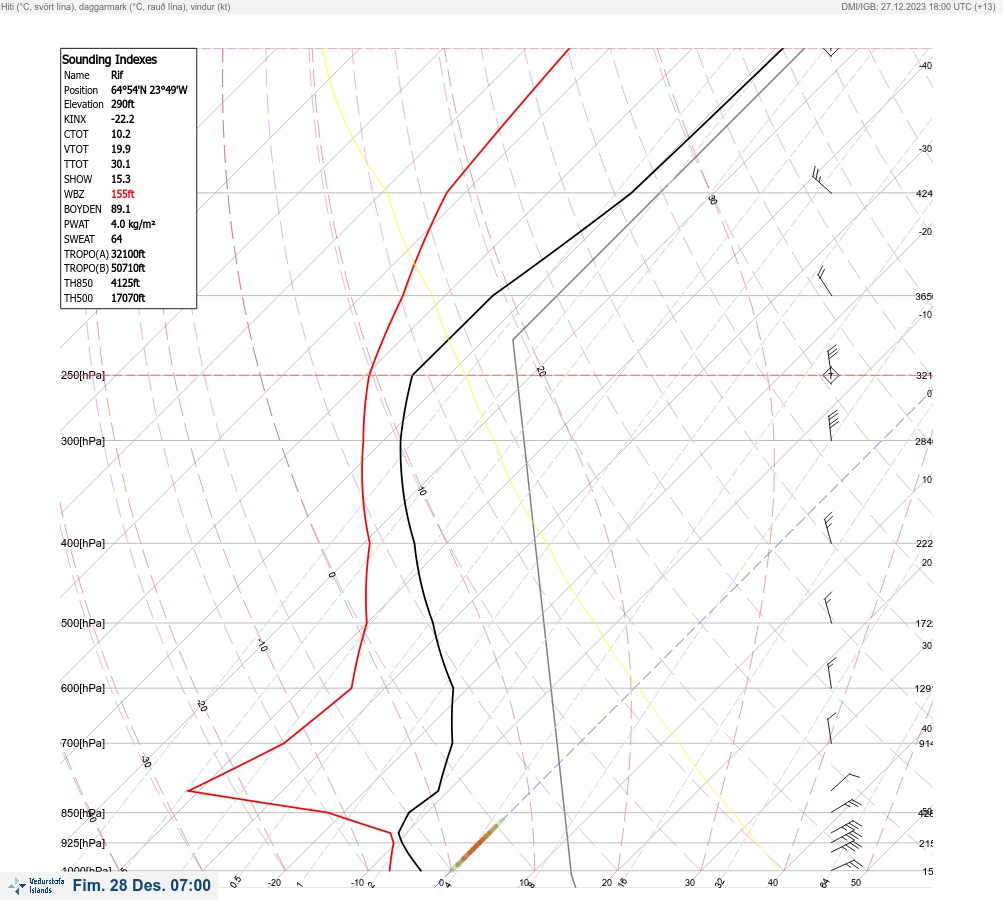The height and width of the screenshot is (900, 1003).
Task: Click the Name value 'Rif'
Action: pyautogui.click(x=117, y=75)
